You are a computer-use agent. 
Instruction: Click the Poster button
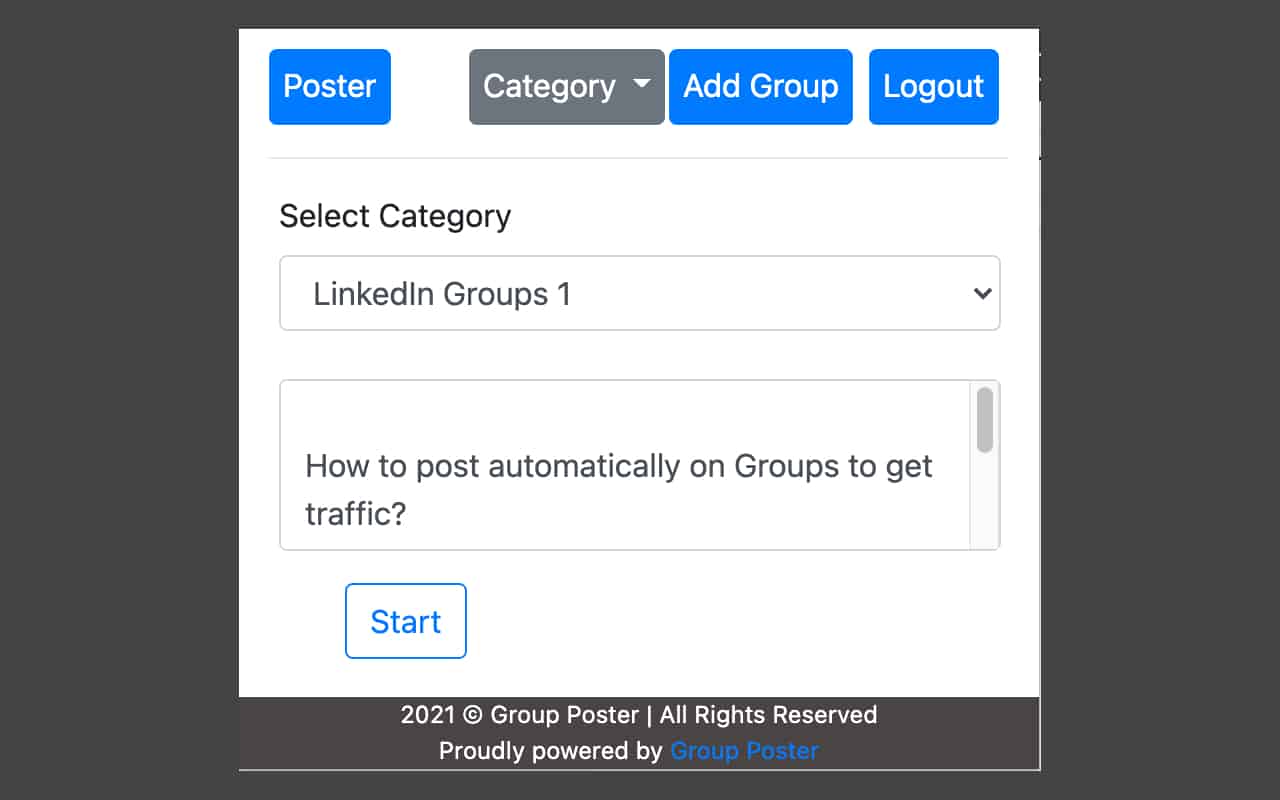point(329,87)
